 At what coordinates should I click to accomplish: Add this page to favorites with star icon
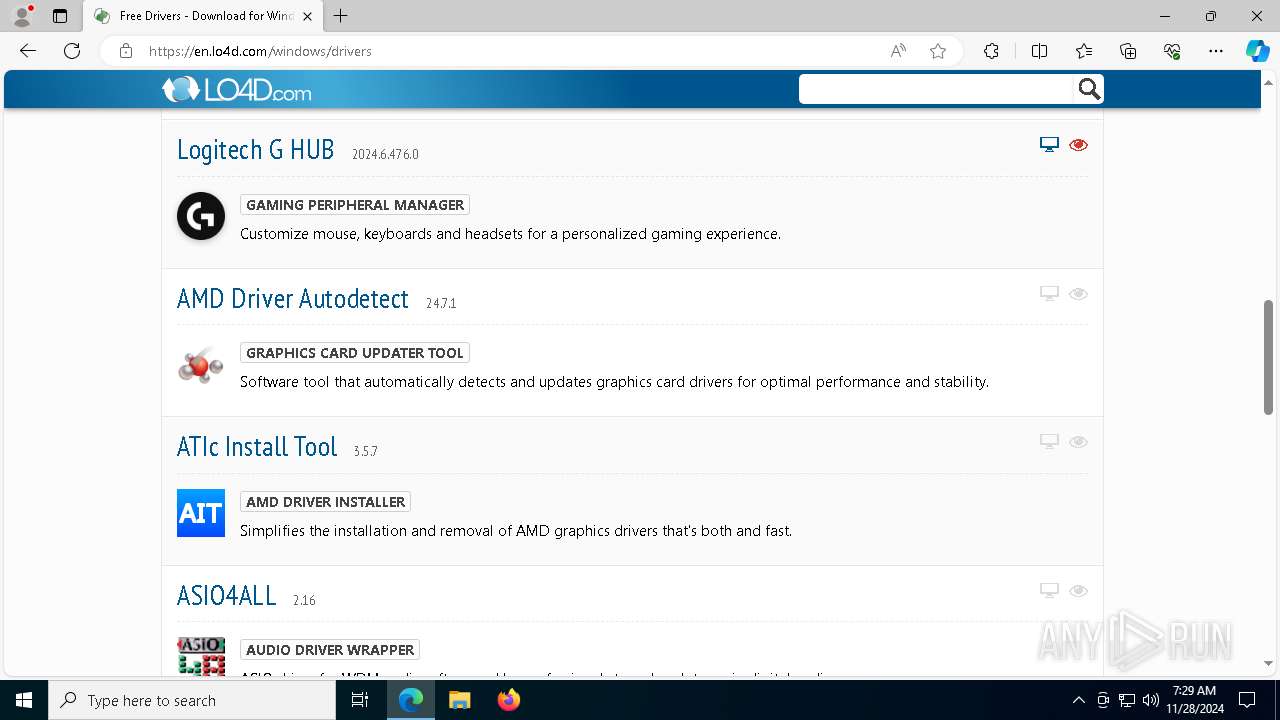click(x=938, y=51)
